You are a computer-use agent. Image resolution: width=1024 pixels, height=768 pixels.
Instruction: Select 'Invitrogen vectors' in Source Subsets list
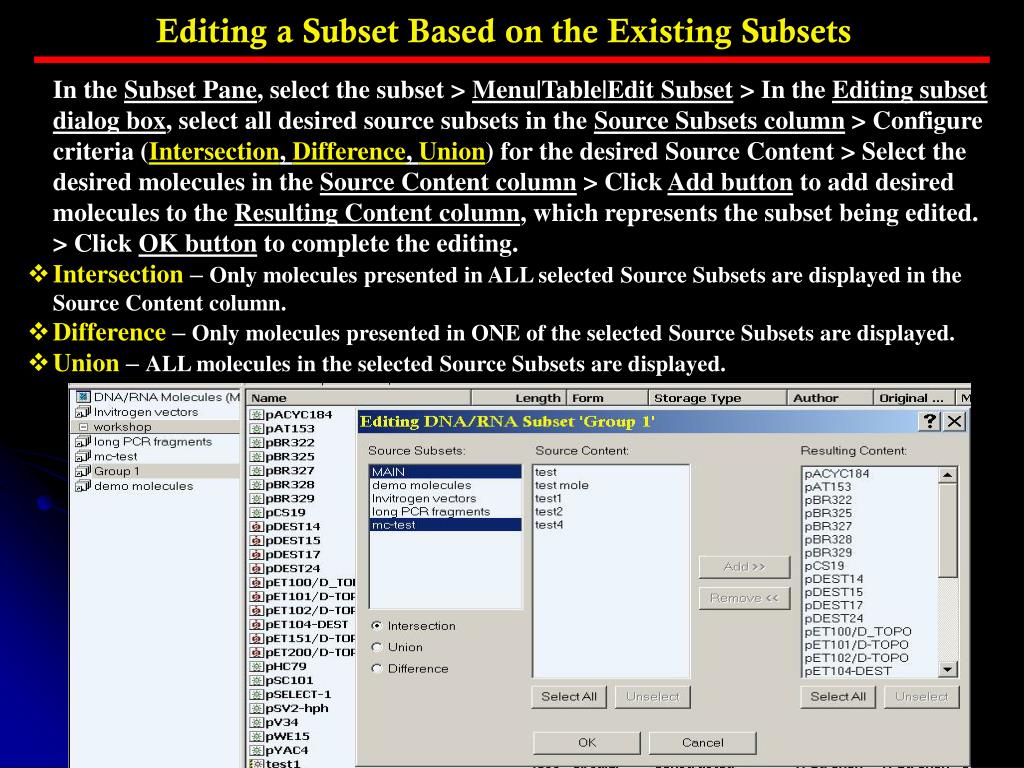[424, 498]
